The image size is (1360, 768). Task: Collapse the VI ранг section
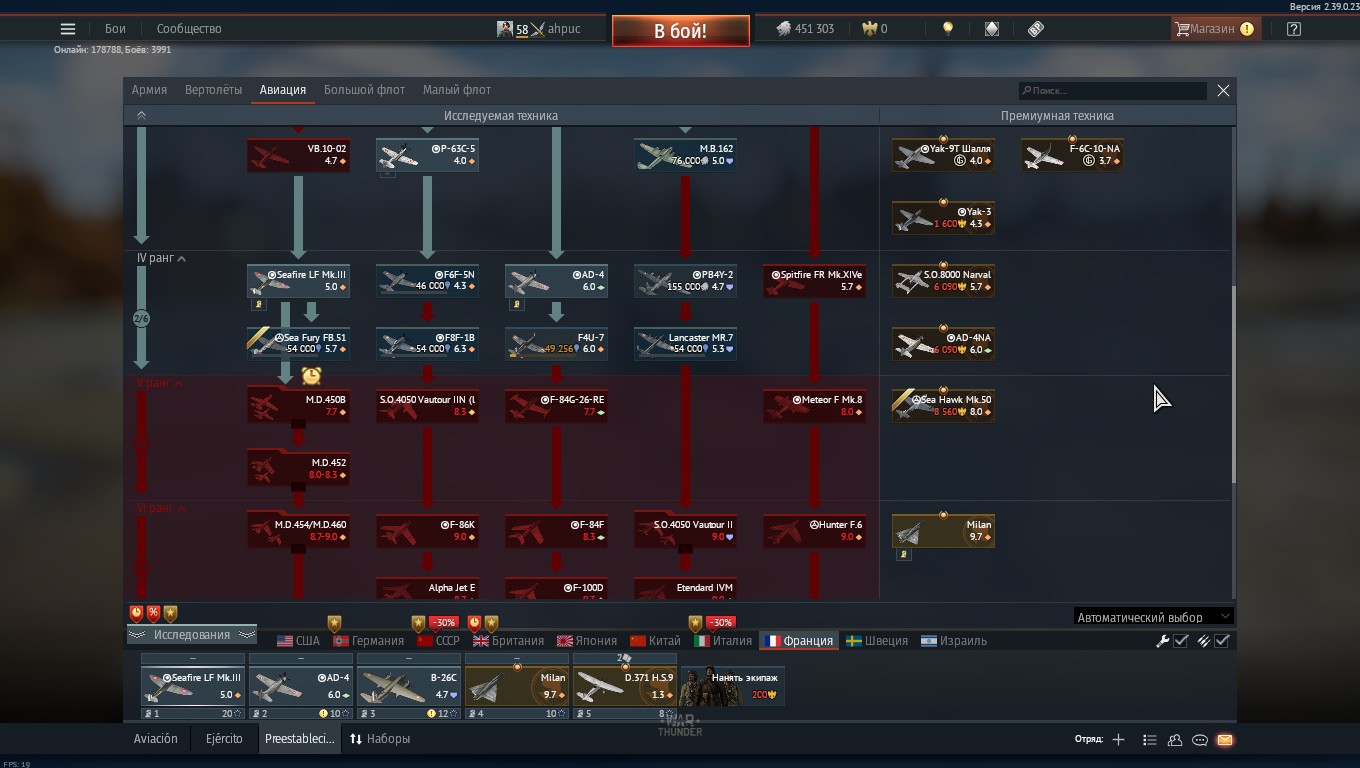tap(160, 508)
